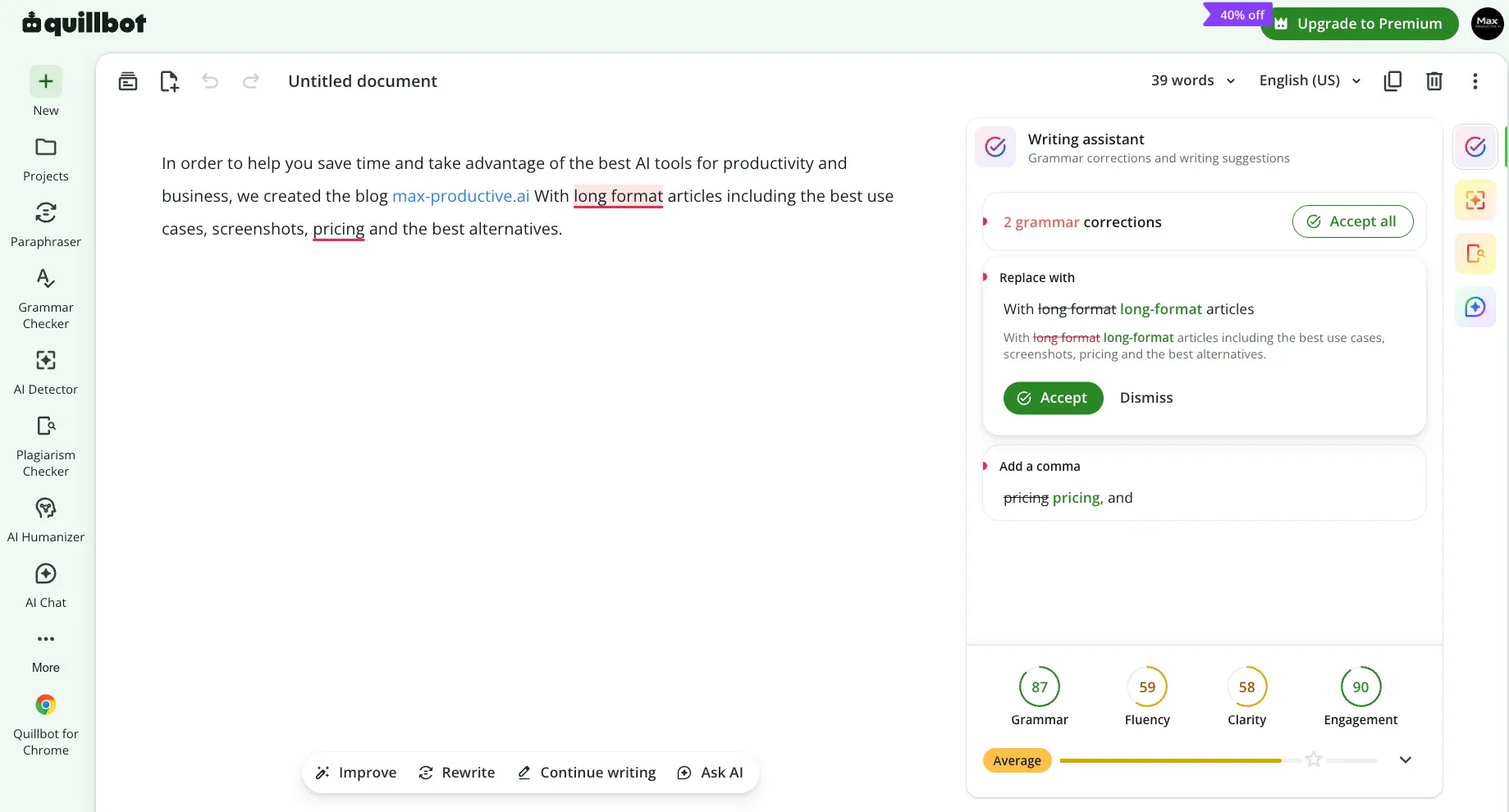Select AI chat icon in right rail
This screenshot has width=1509, height=812.
1475,307
